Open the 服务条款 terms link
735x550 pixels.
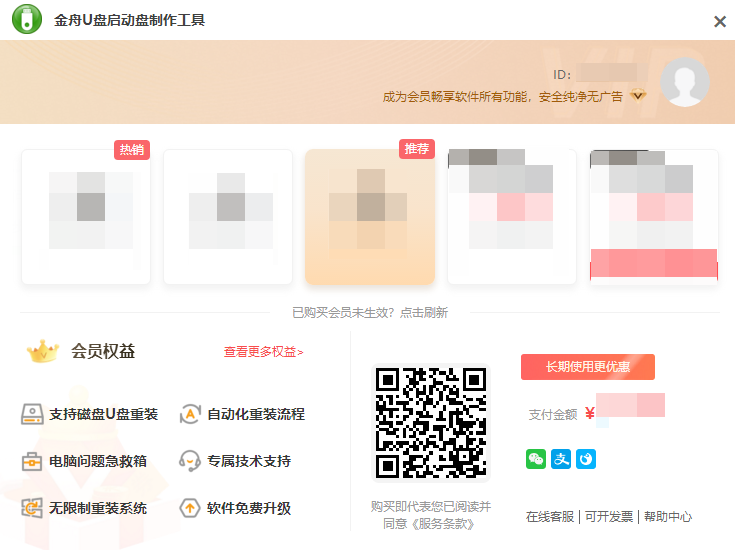[442, 524]
